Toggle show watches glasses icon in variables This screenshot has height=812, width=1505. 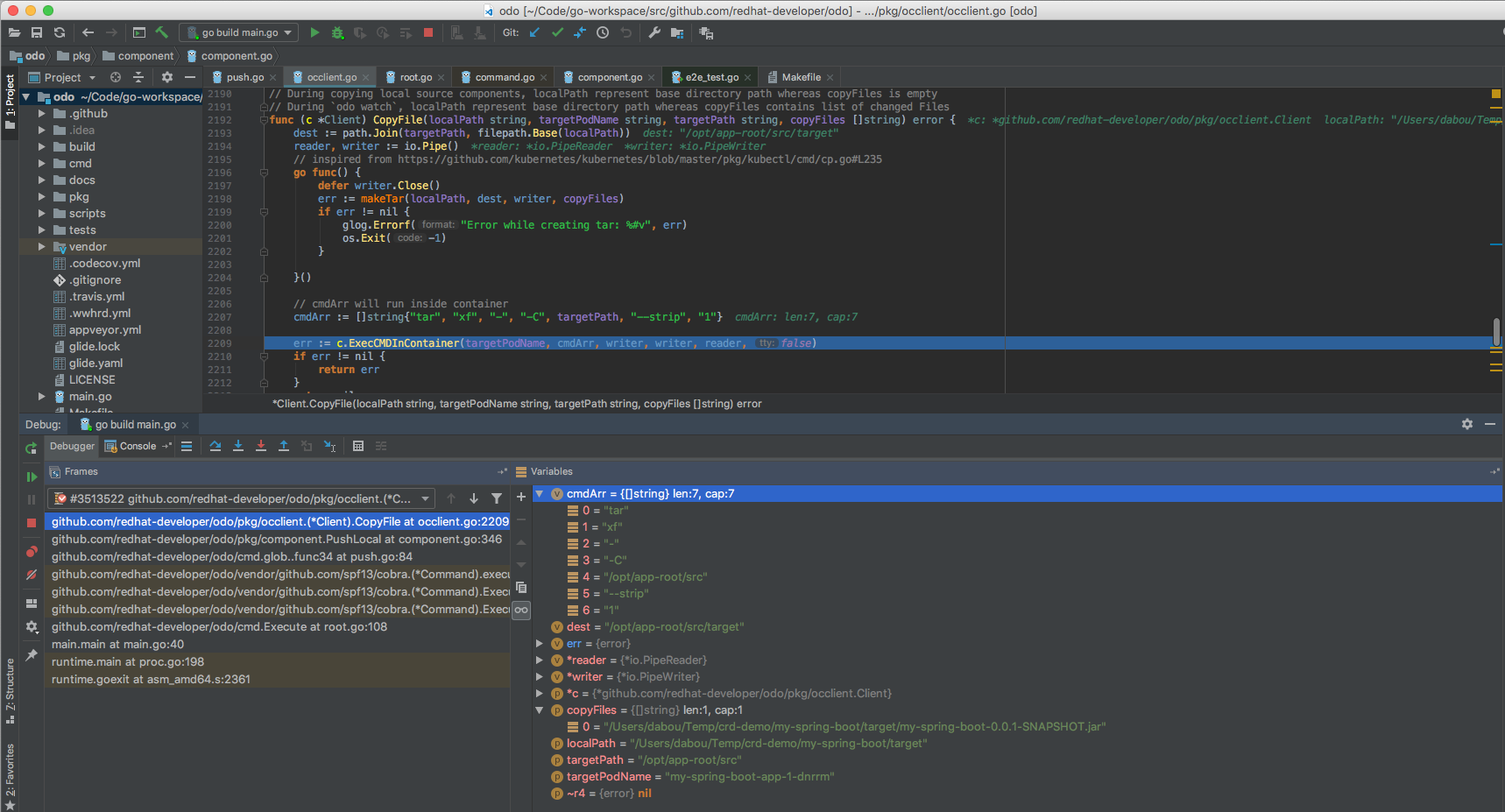point(521,610)
